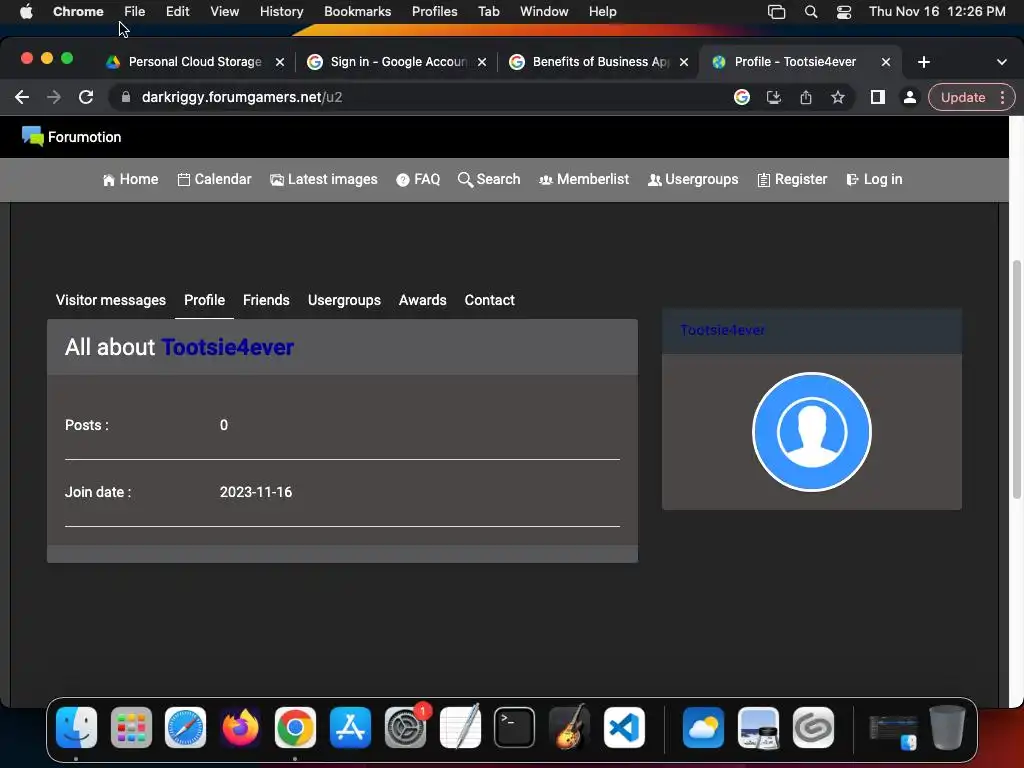
Task: Open the File menu
Action: 135,11
